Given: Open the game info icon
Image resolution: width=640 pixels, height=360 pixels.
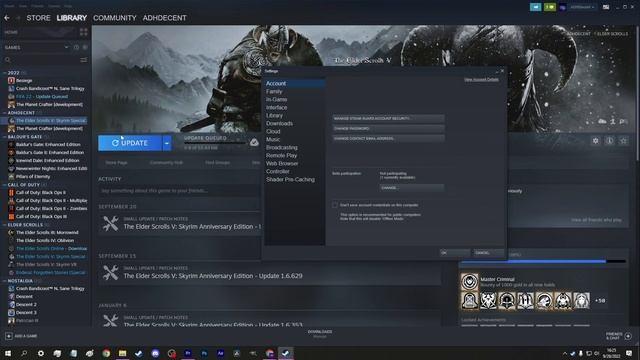Looking at the screenshot, I should coord(609,141).
